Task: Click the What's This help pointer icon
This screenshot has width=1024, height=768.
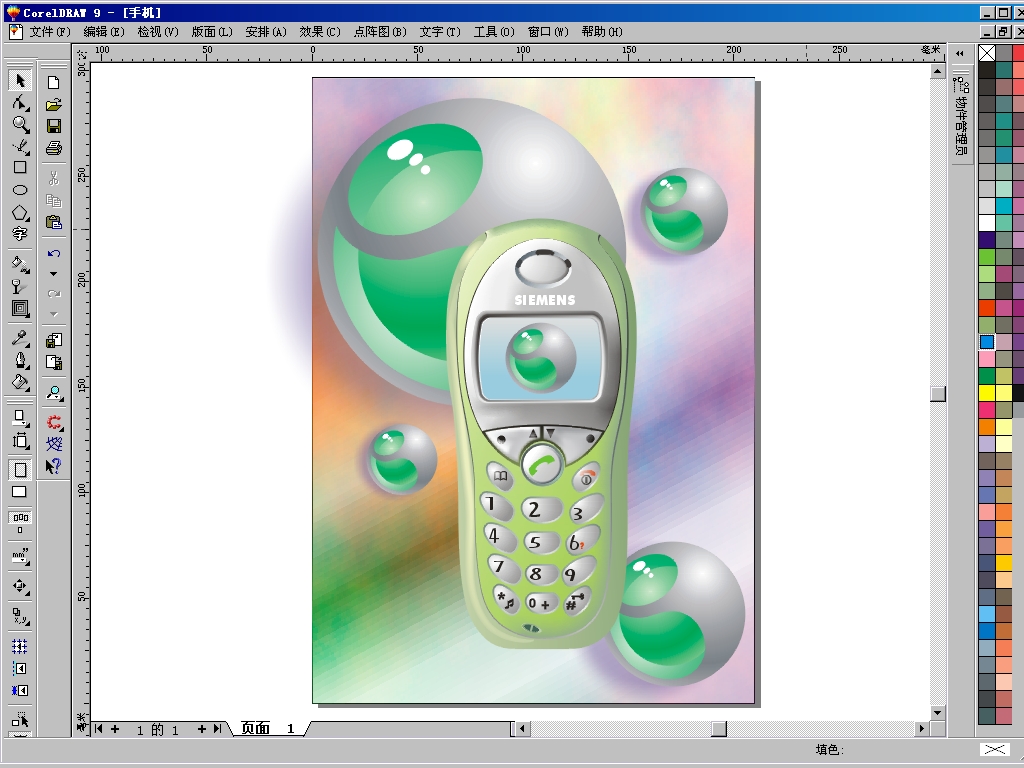Action: click(x=54, y=466)
